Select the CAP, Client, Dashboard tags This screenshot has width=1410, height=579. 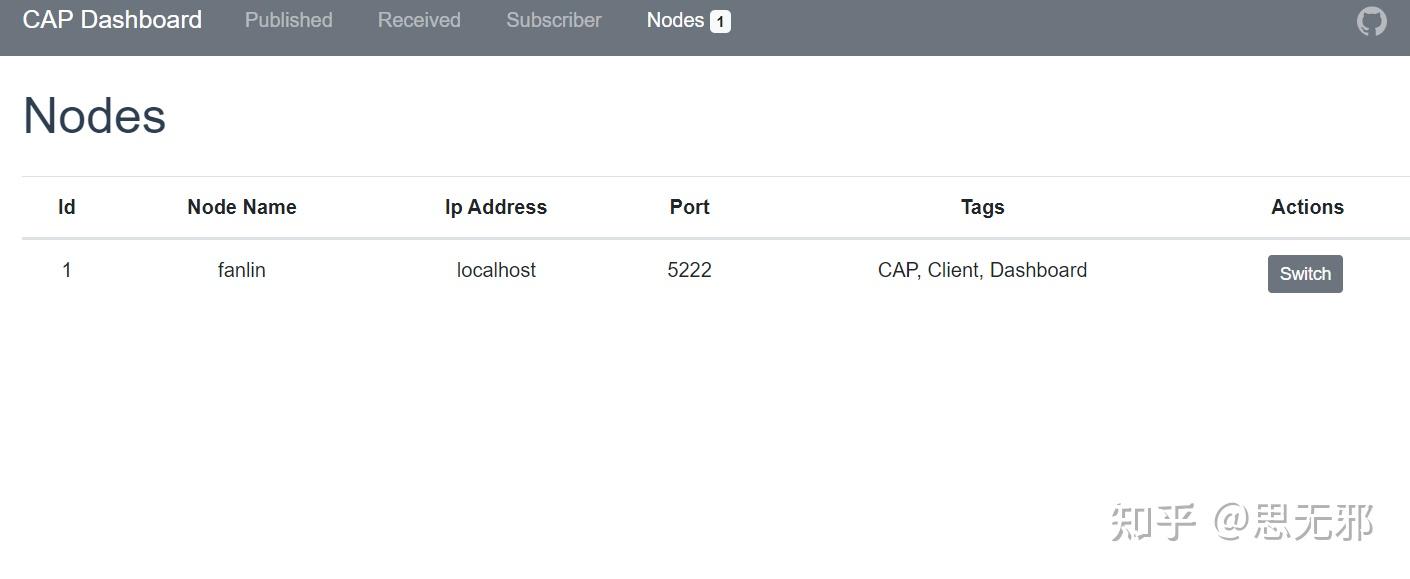(x=982, y=269)
